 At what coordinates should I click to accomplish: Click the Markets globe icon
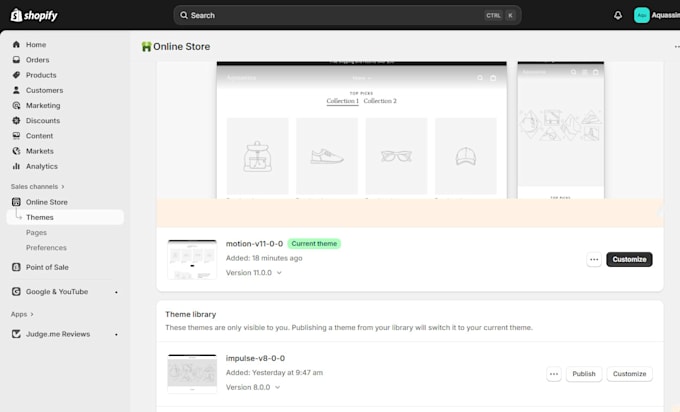point(16,150)
